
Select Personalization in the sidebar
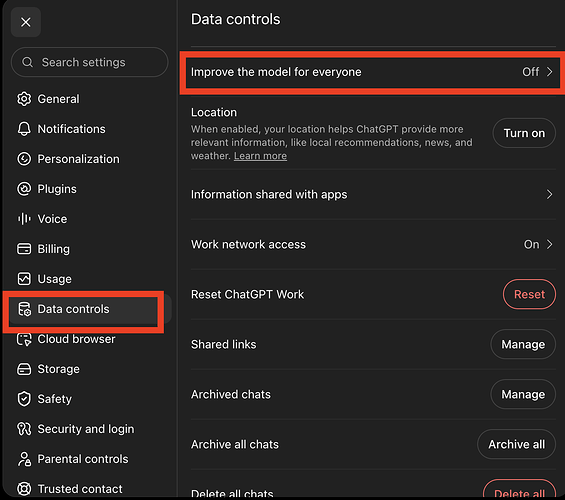pyautogui.click(x=78, y=159)
